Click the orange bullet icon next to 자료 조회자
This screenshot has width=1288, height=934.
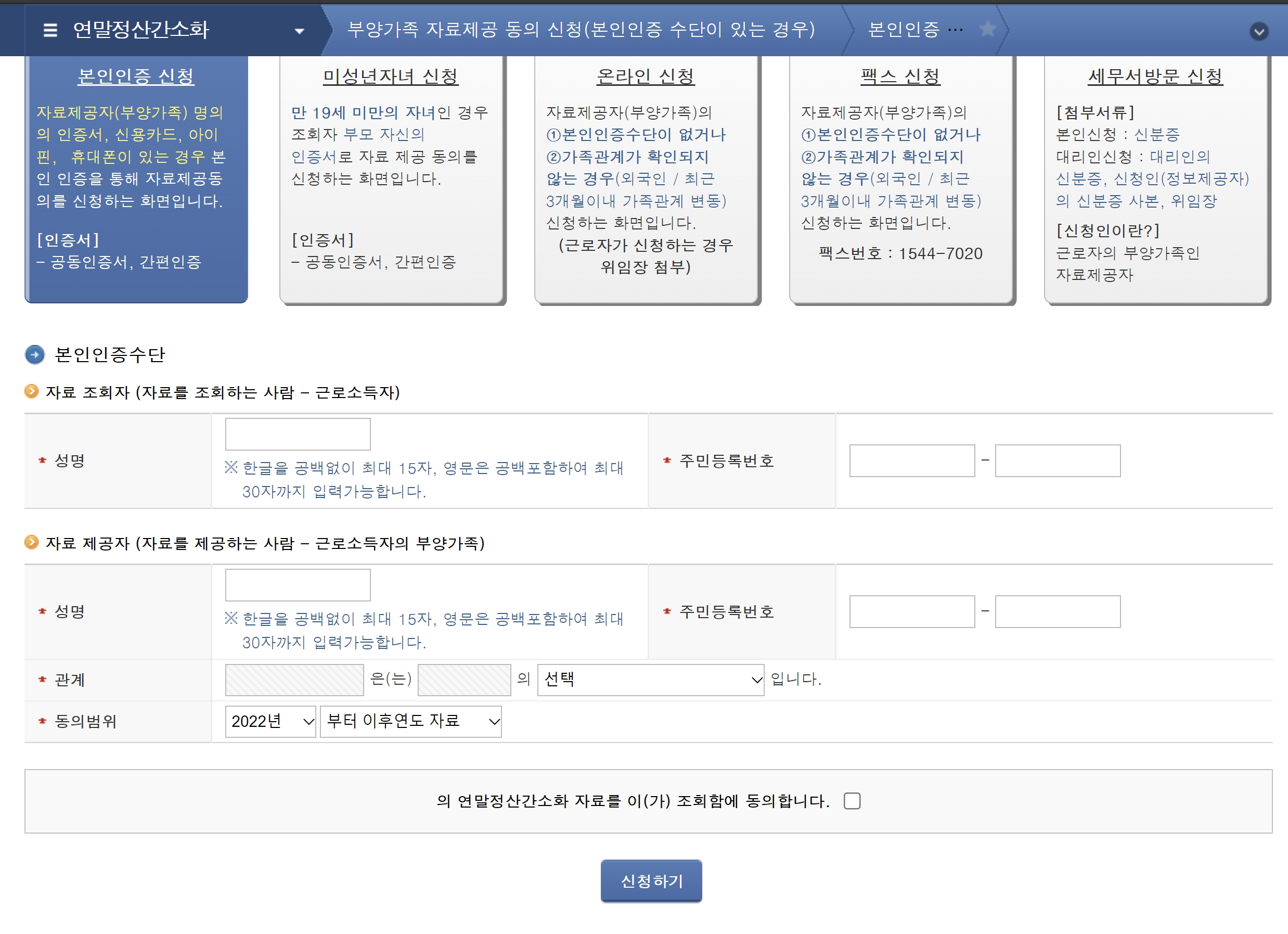tap(32, 391)
